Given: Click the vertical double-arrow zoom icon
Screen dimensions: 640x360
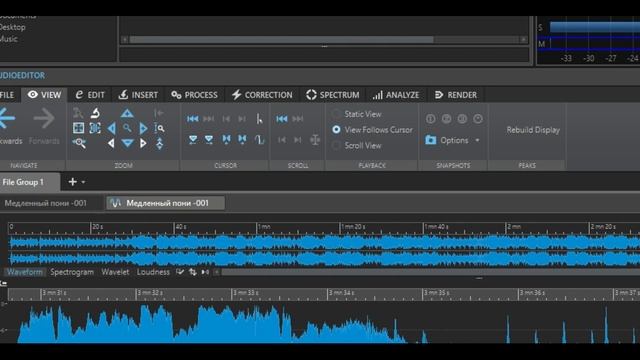Looking at the screenshot, I should point(160,143).
